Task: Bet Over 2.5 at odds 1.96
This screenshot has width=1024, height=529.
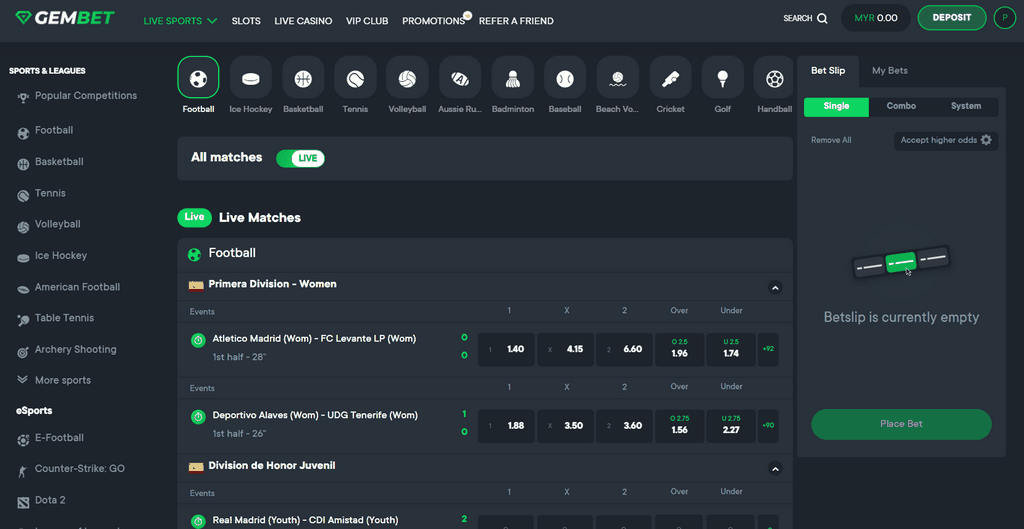Action: tap(679, 349)
